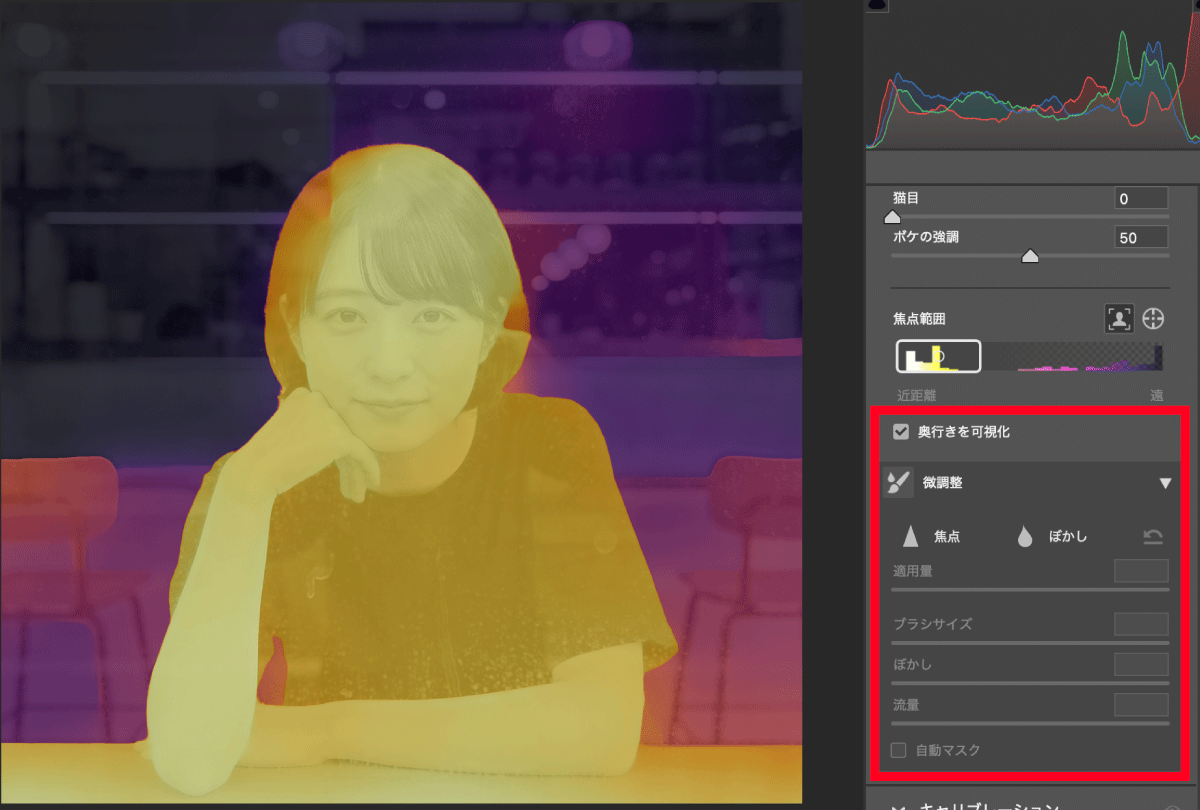Image resolution: width=1200 pixels, height=810 pixels.
Task: Click the ボケの強調 slider handle
Action: pyautogui.click(x=1029, y=256)
